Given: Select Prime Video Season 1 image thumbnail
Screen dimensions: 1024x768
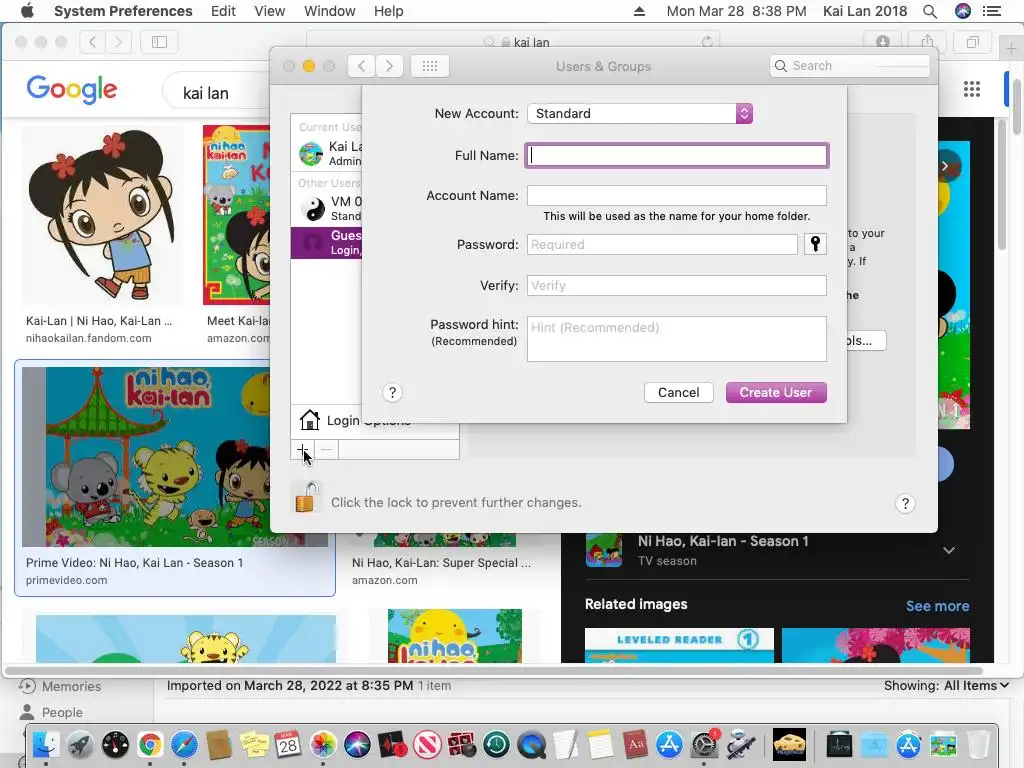Looking at the screenshot, I should [x=146, y=456].
